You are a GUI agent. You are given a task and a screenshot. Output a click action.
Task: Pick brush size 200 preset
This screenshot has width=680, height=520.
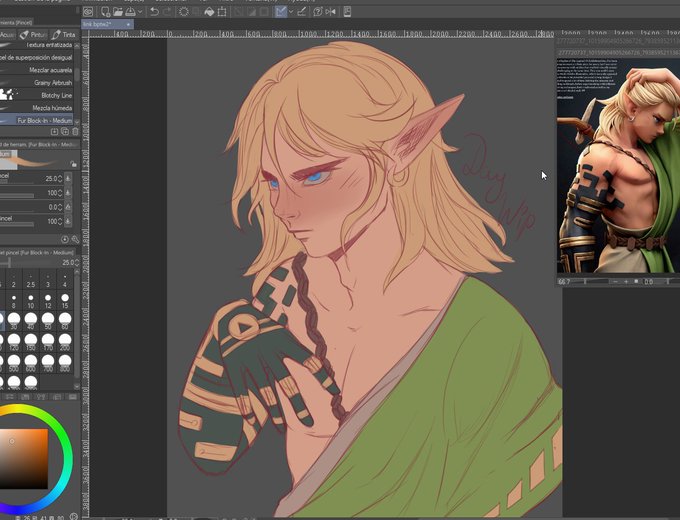tap(65, 342)
